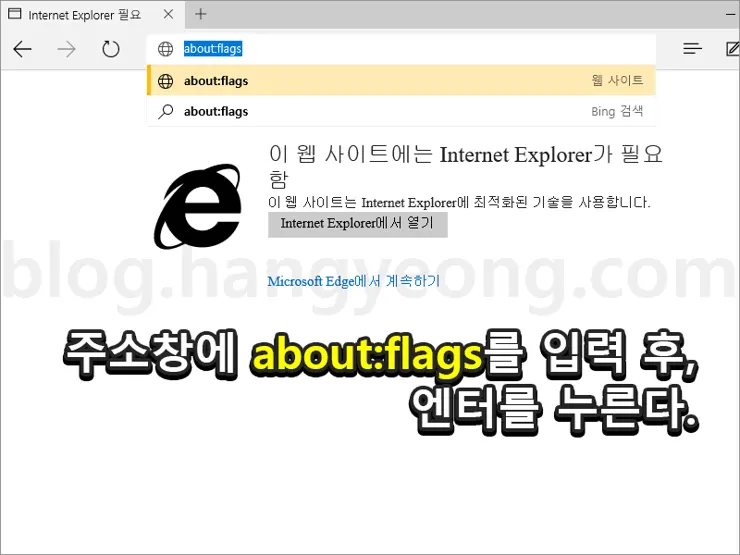Screen dimensions: 740x555
Task: Click the 이 웹 사이트에는 Internet Explorer가 필요함 heading
Action: [x=465, y=166]
